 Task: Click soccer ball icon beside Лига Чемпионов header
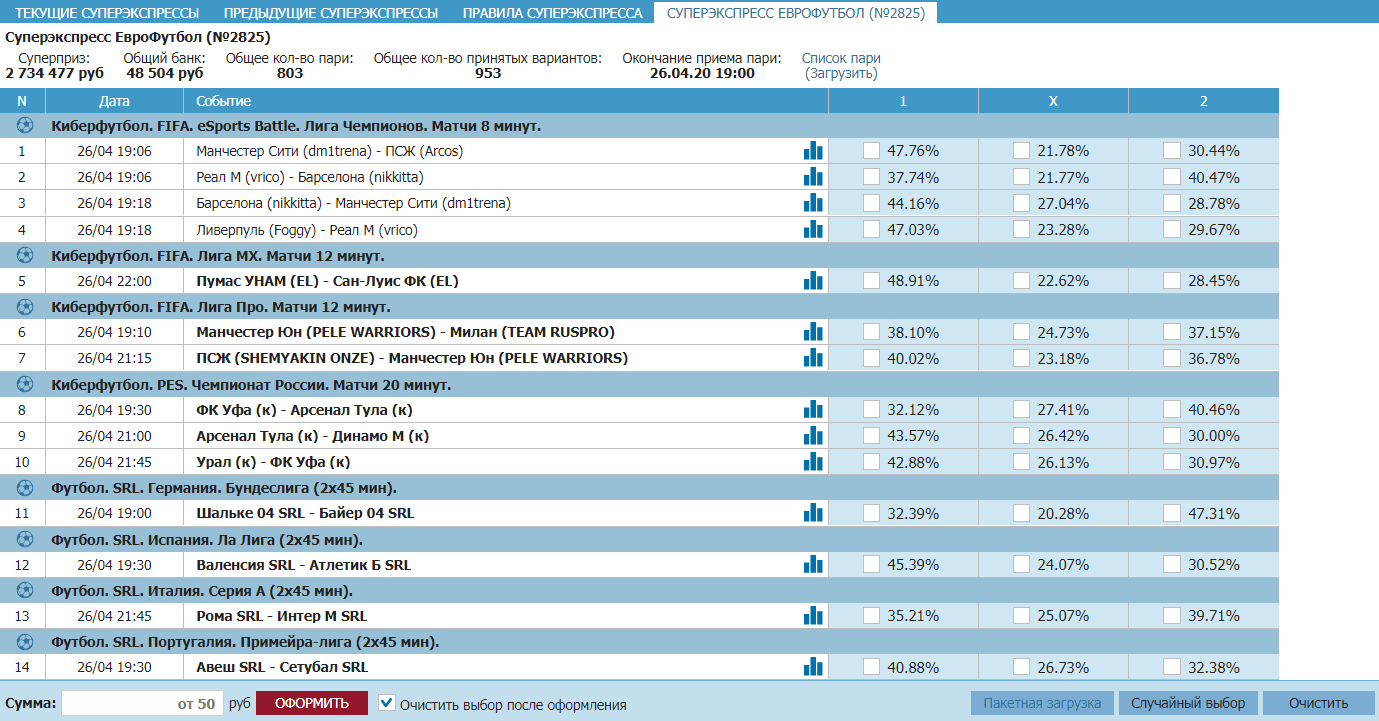click(25, 126)
